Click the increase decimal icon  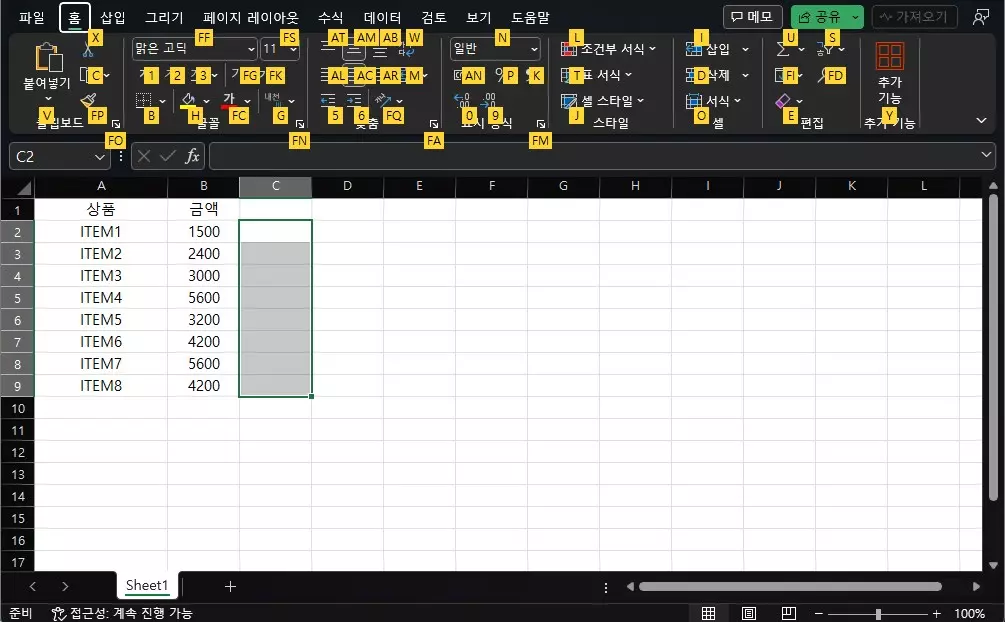[461, 100]
